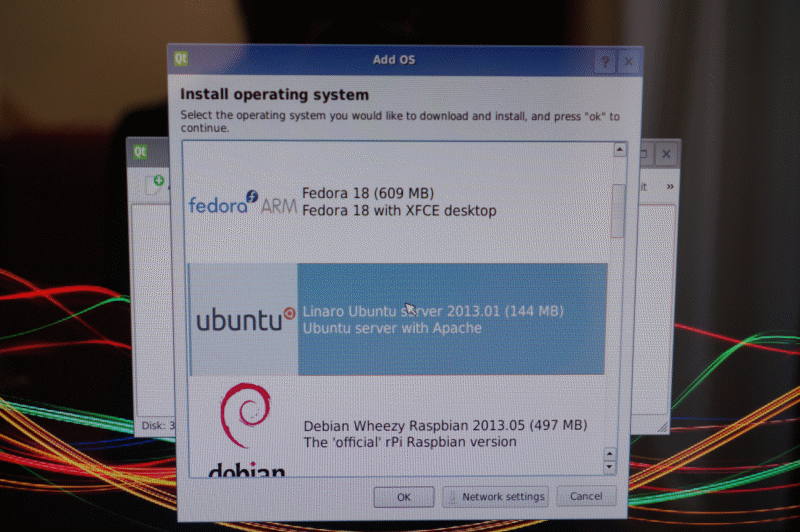
Task: Close the Add OS dialog with X
Action: [x=629, y=62]
